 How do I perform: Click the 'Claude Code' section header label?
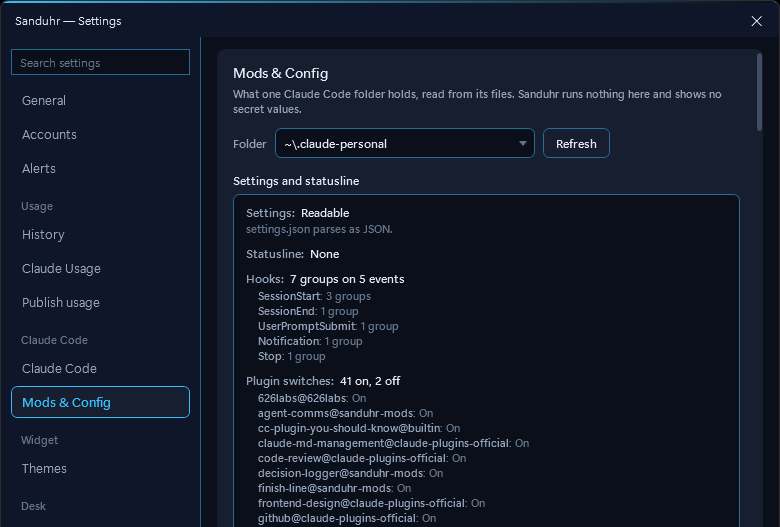(x=54, y=340)
